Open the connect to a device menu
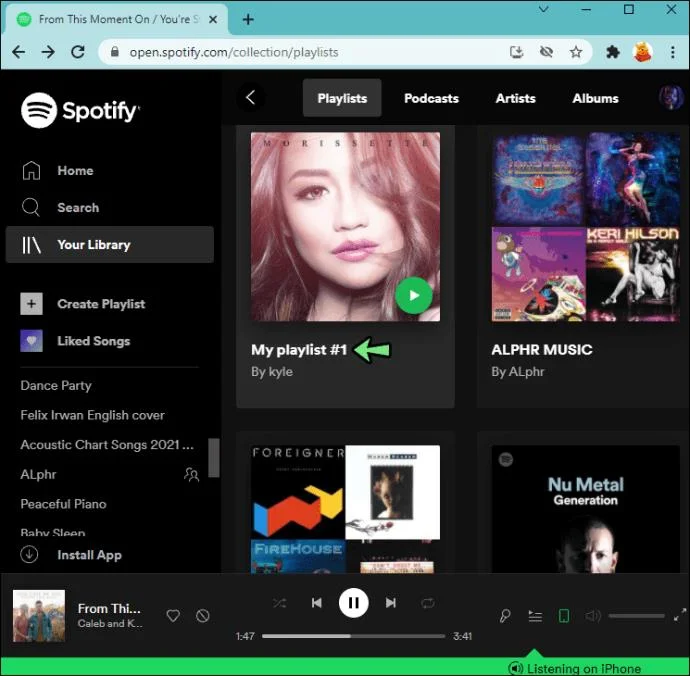690x676 pixels. pyautogui.click(x=564, y=616)
